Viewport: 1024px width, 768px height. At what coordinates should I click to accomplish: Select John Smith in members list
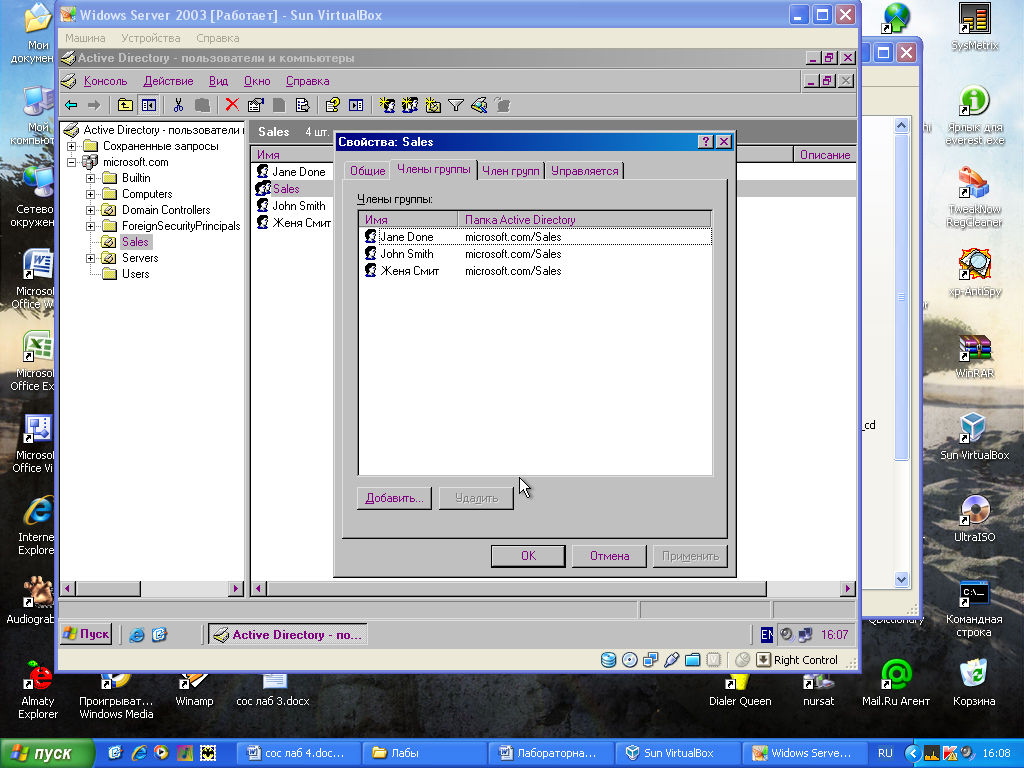pyautogui.click(x=535, y=253)
